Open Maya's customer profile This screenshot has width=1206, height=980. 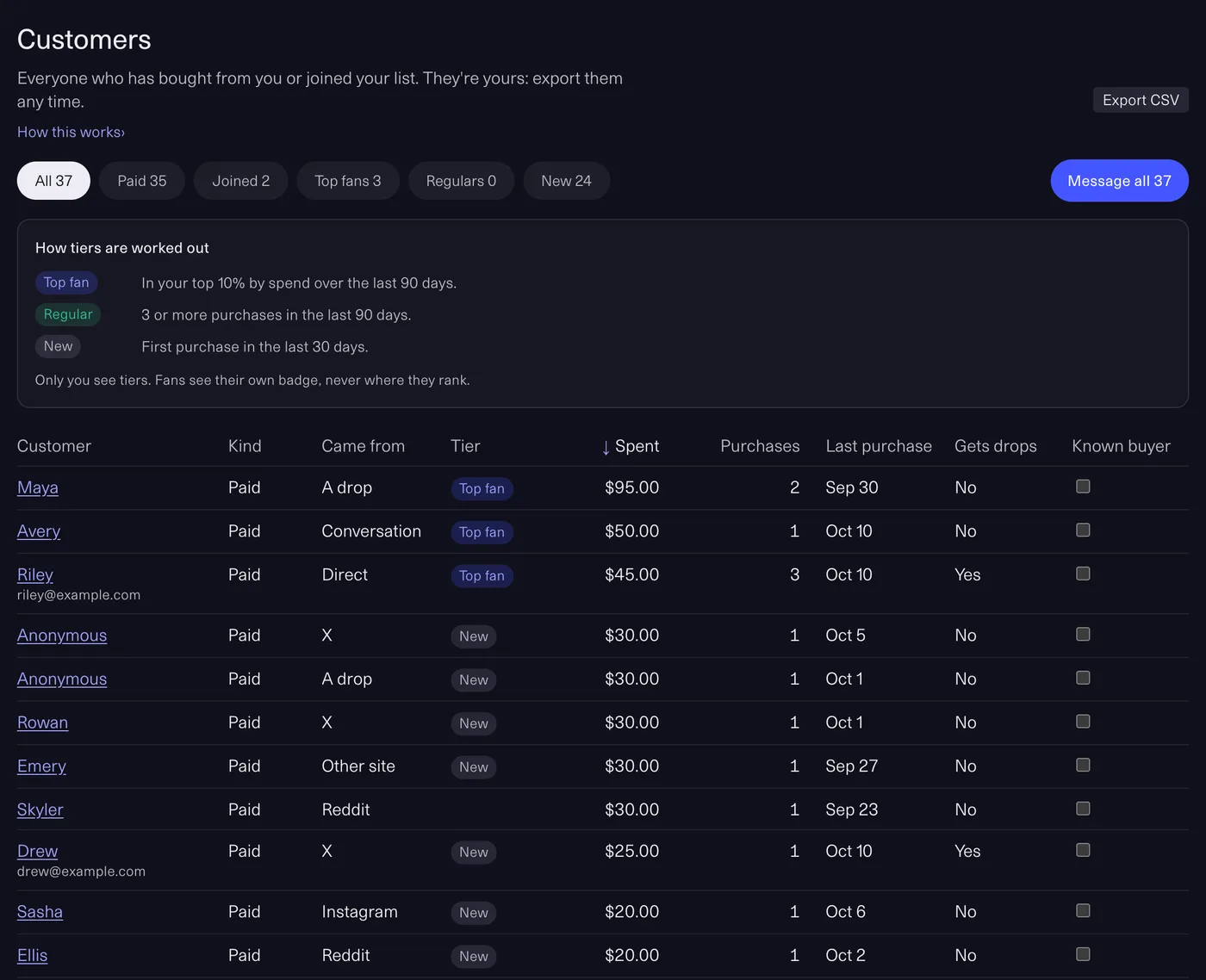38,487
